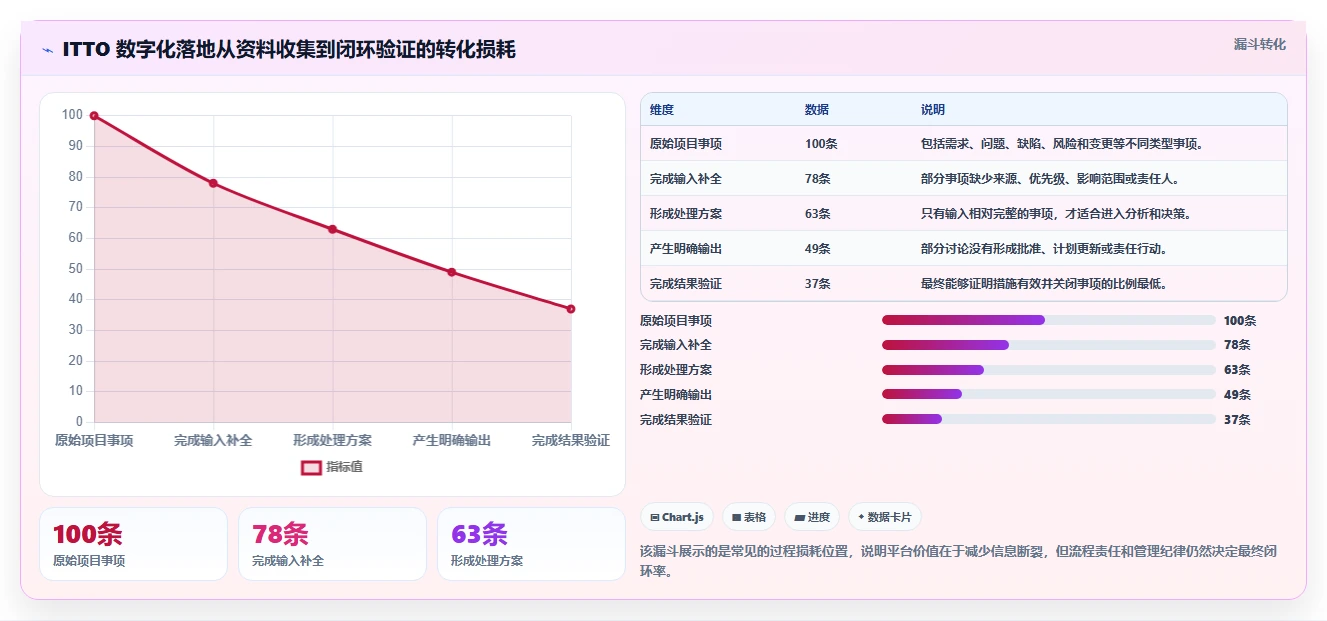The height and width of the screenshot is (621, 1327).
Task: Click the 数据 table column header
Action: (x=817, y=110)
